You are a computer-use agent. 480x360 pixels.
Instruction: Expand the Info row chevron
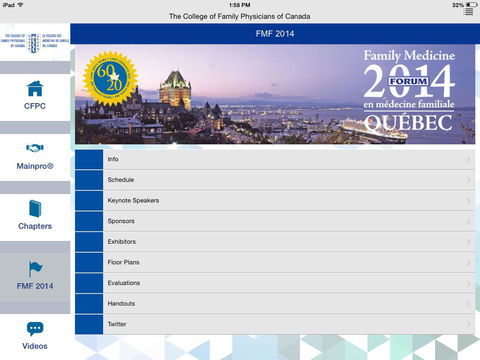tap(469, 159)
